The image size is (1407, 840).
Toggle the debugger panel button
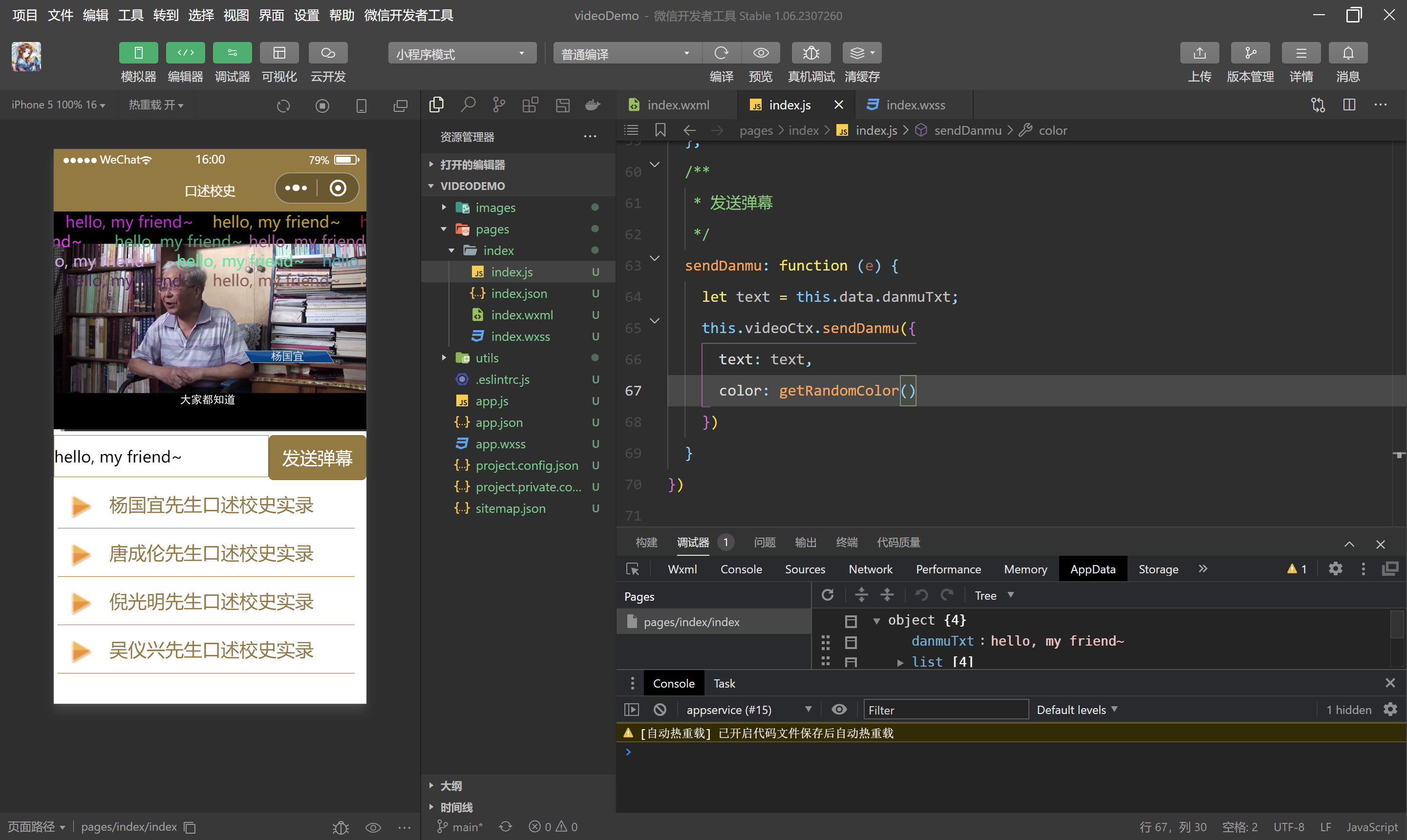pos(232,53)
